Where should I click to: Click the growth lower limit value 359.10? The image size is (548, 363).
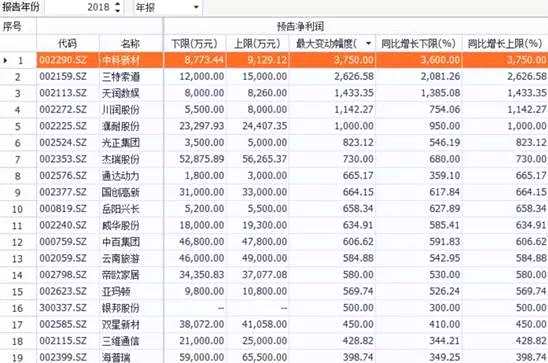(445, 175)
